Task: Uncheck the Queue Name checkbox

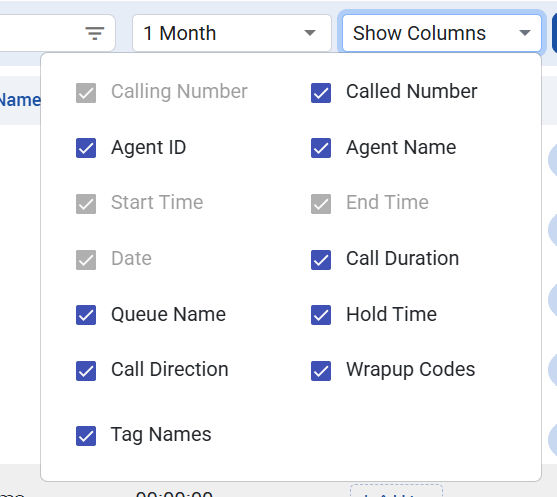Action: click(x=86, y=315)
